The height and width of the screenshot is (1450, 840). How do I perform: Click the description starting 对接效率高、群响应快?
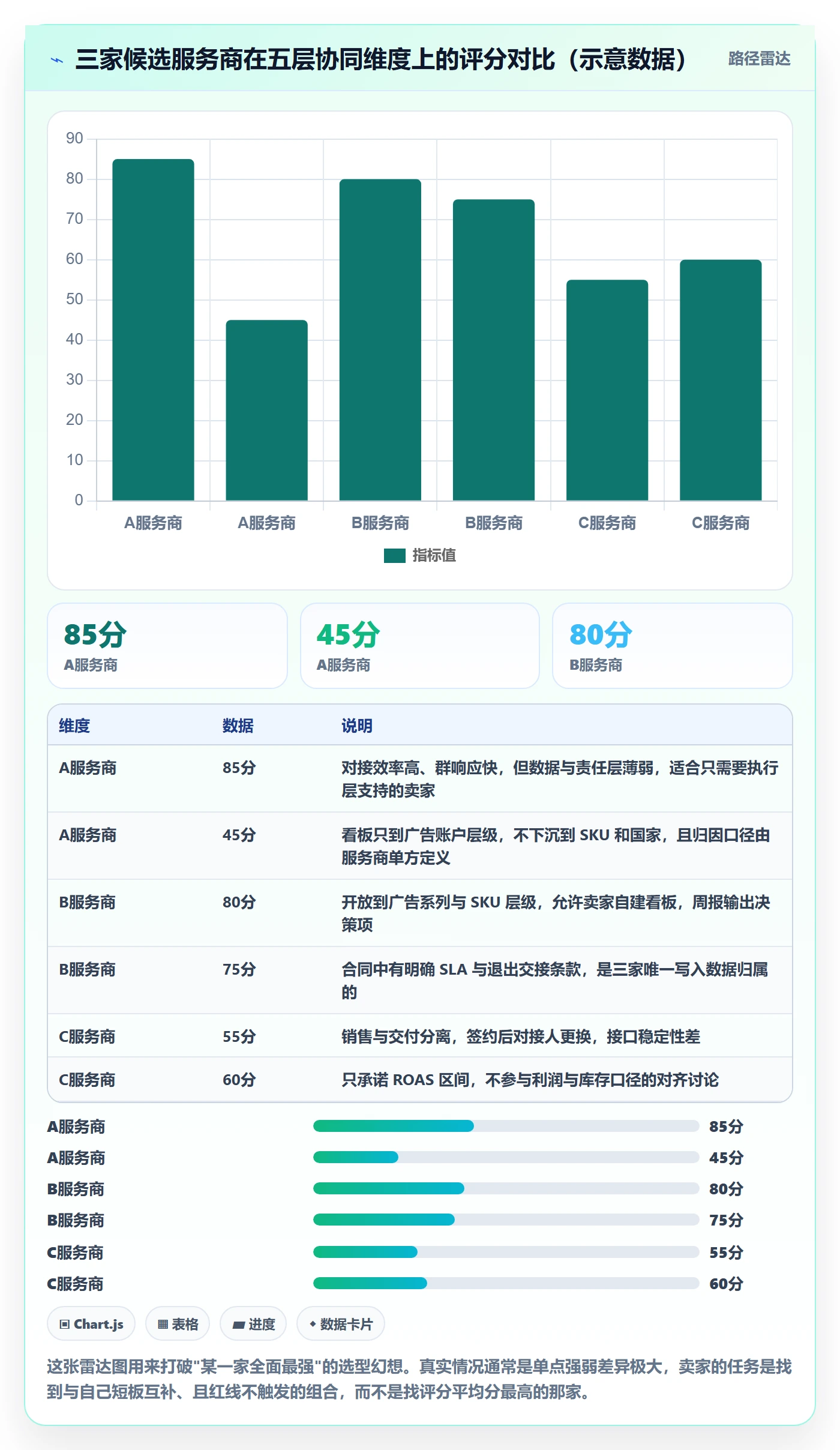coord(560,779)
